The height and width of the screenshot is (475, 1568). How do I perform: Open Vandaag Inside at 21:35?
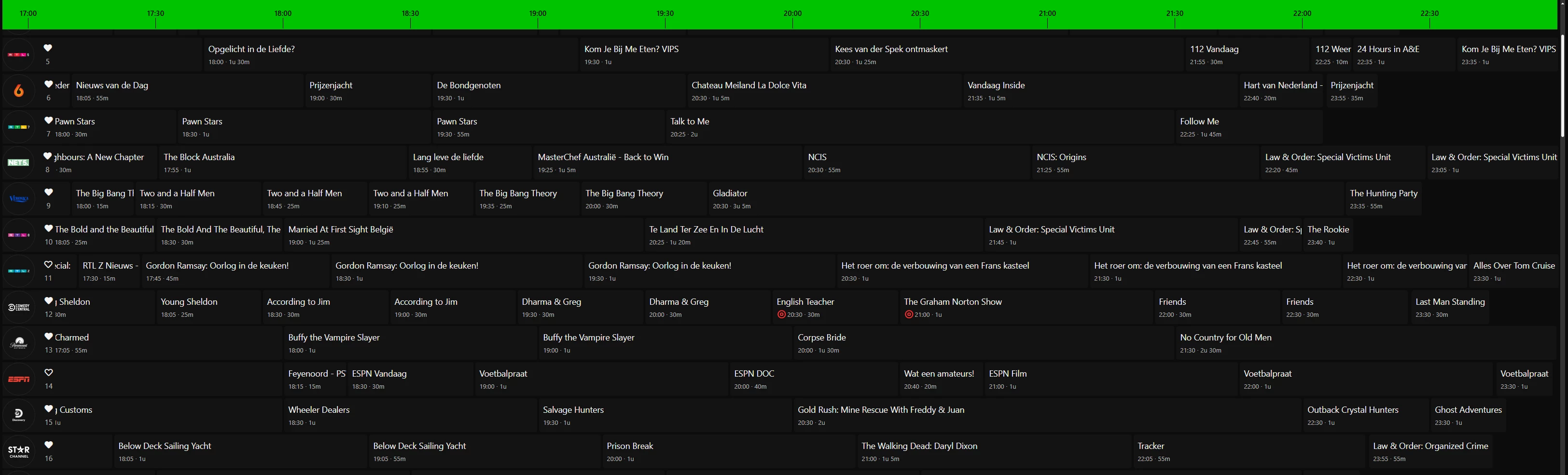tap(1100, 91)
